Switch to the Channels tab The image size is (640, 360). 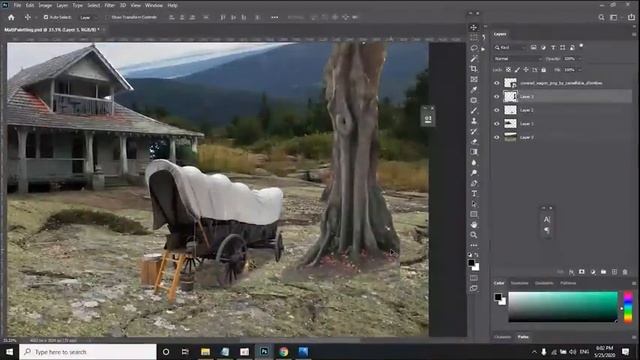coord(502,337)
